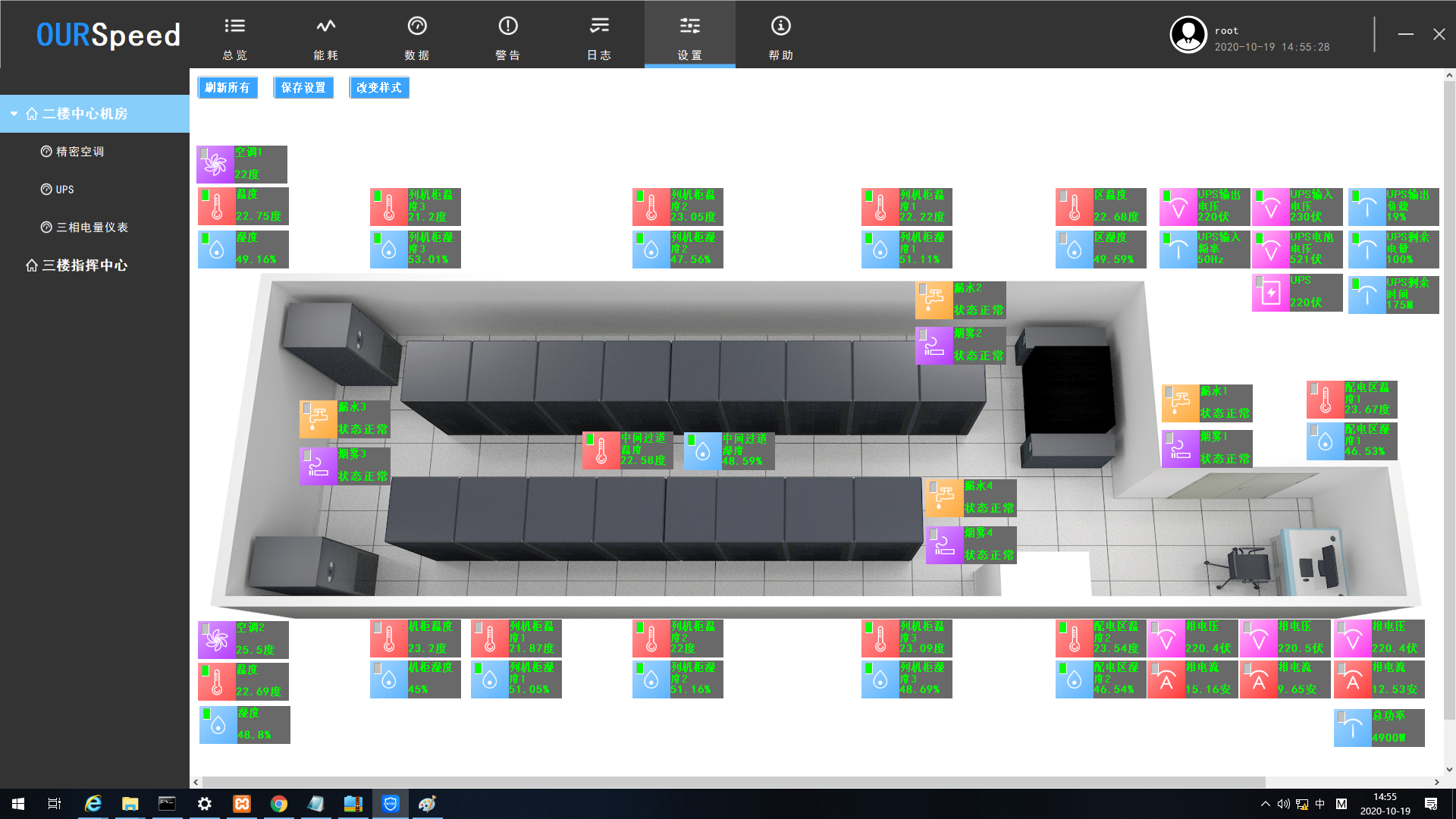Toggle the small checkbox on 烟雾4 widget
Image resolution: width=1456 pixels, height=819 pixels.
click(x=934, y=534)
